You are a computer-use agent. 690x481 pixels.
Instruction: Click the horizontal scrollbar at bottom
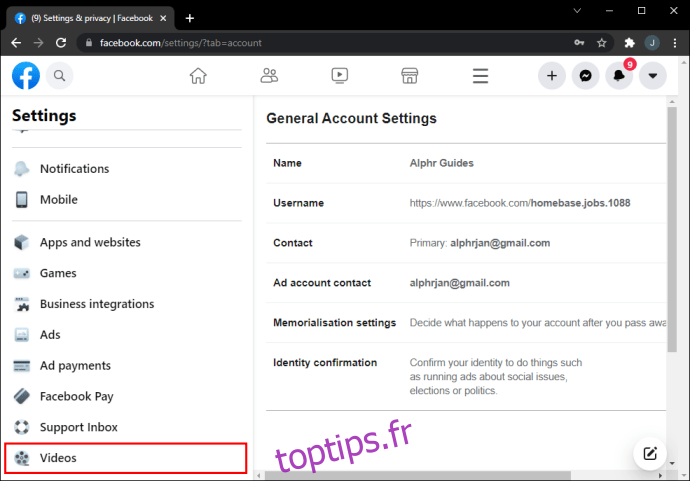click(x=418, y=476)
